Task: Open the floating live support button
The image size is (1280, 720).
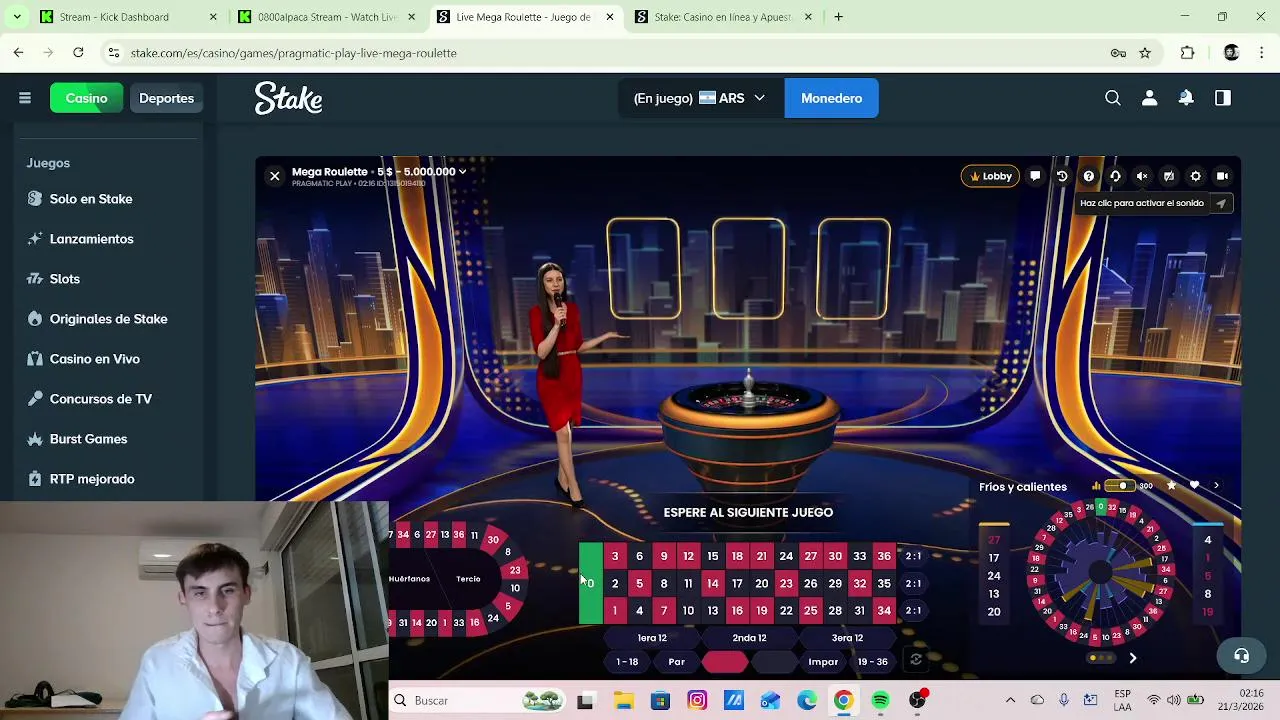Action: point(1241,656)
